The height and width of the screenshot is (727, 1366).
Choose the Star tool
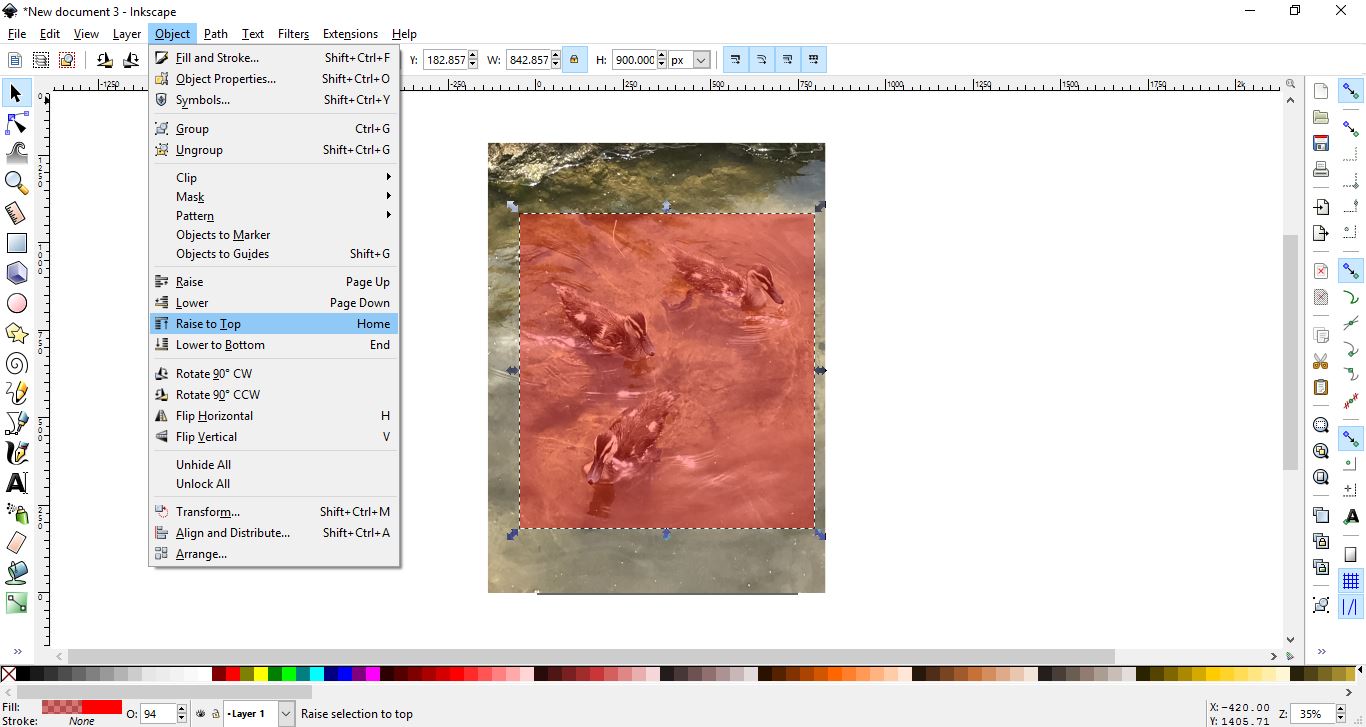coord(16,333)
